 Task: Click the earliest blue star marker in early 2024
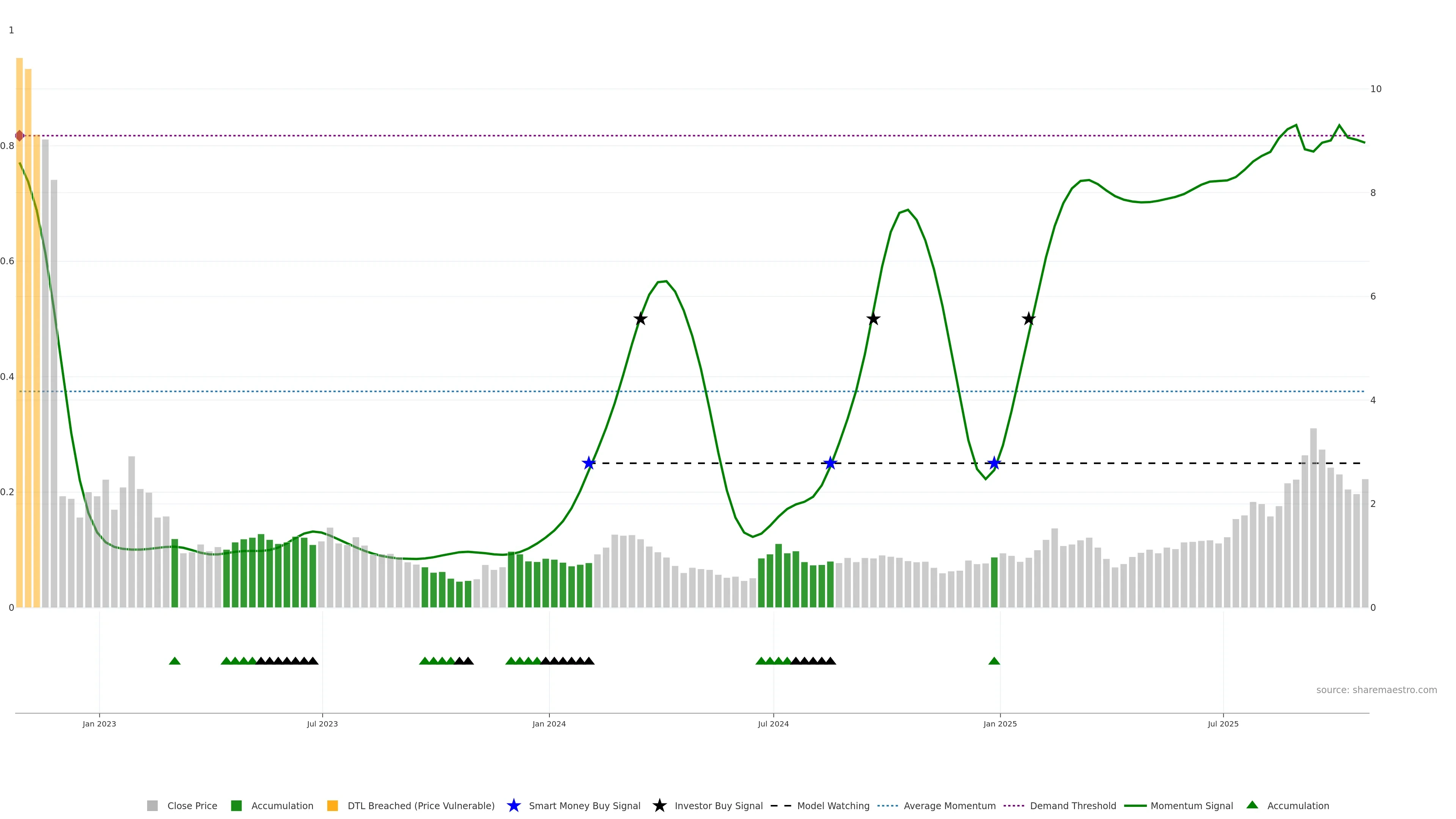(x=588, y=463)
